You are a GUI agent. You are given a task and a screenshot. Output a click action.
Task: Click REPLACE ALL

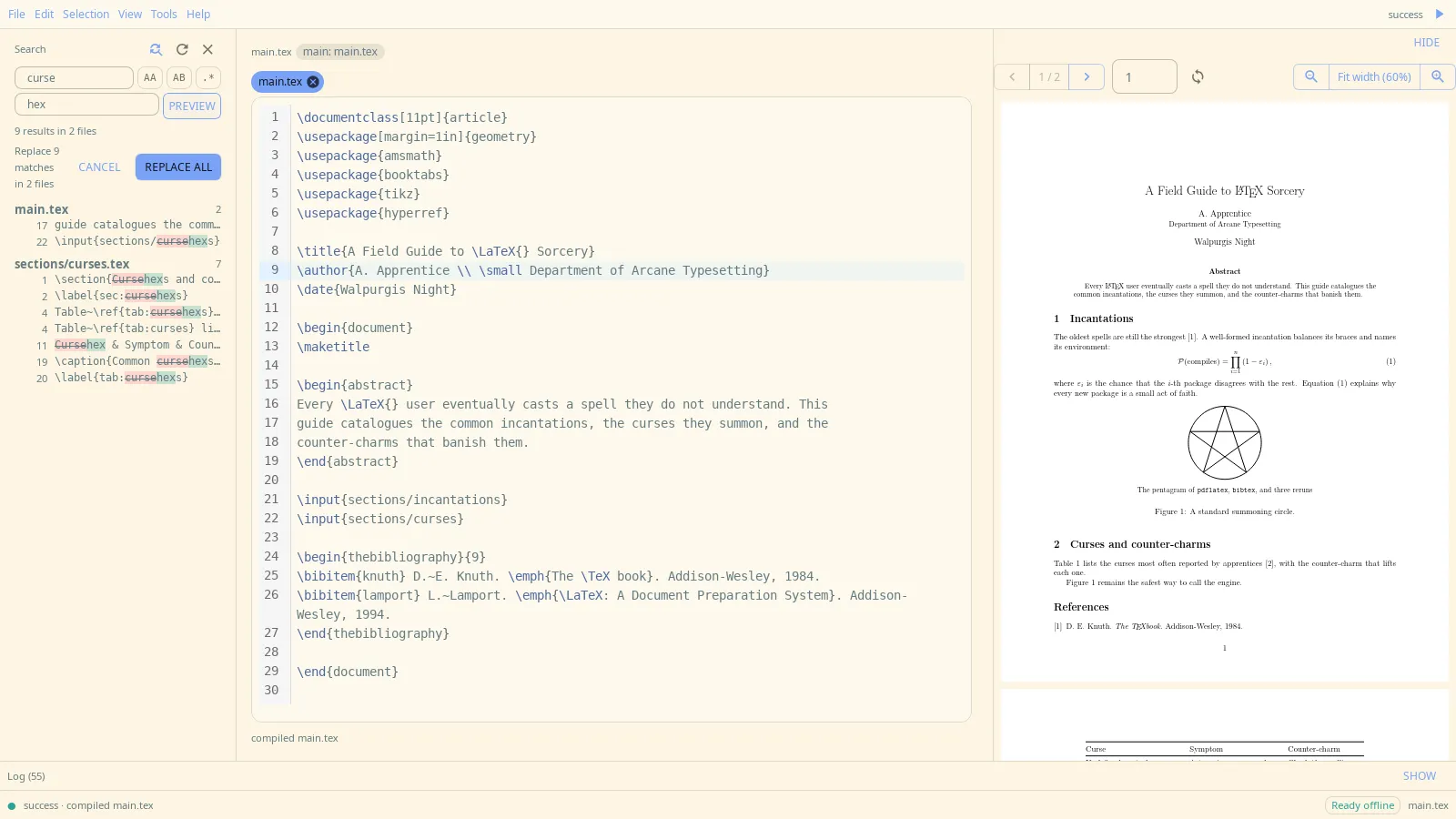[178, 167]
